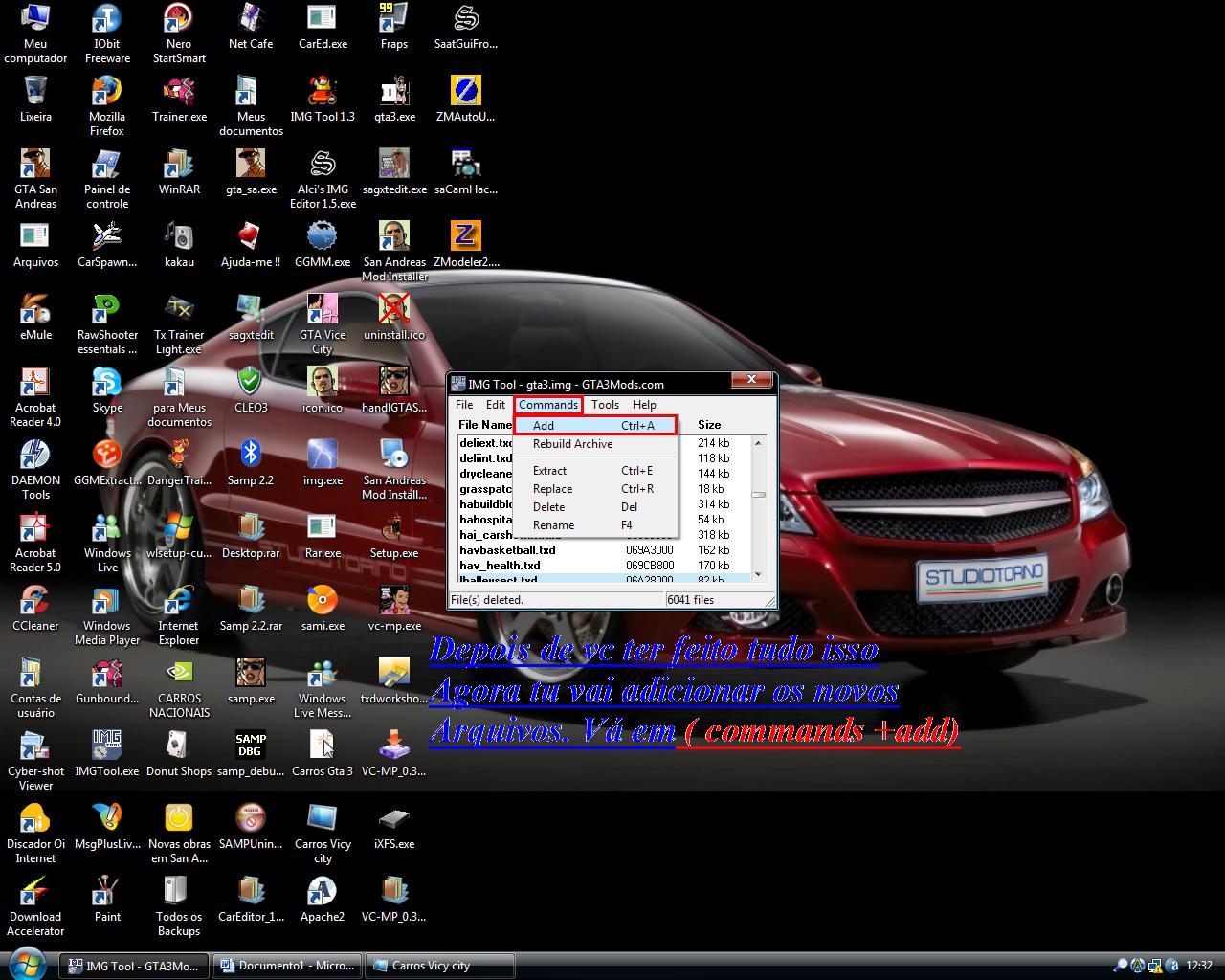Click the Trainer.exe desktop icon
Screen dimensions: 1225x980
coord(179,100)
